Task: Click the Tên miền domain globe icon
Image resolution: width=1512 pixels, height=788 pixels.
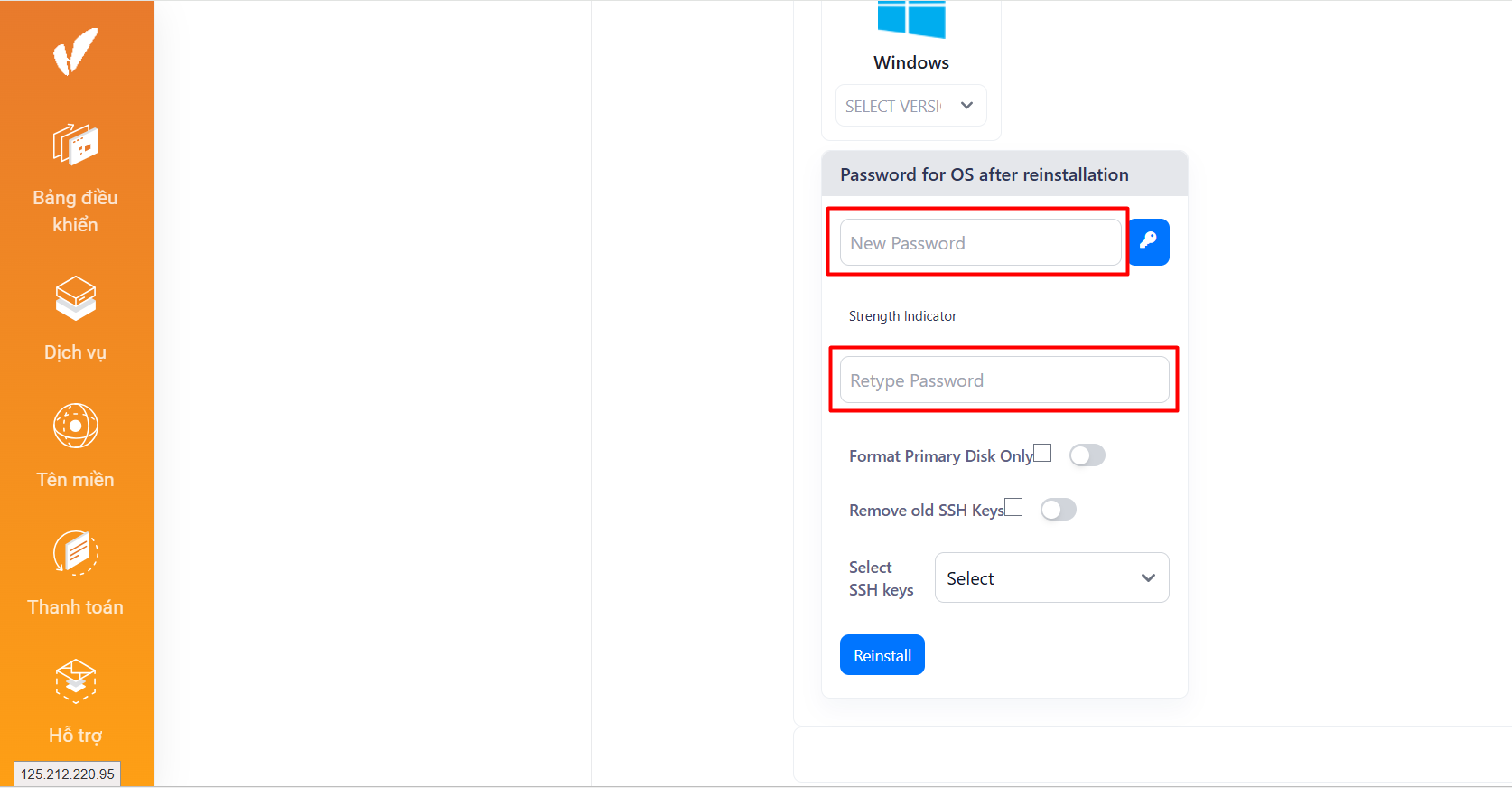Action: tap(75, 426)
